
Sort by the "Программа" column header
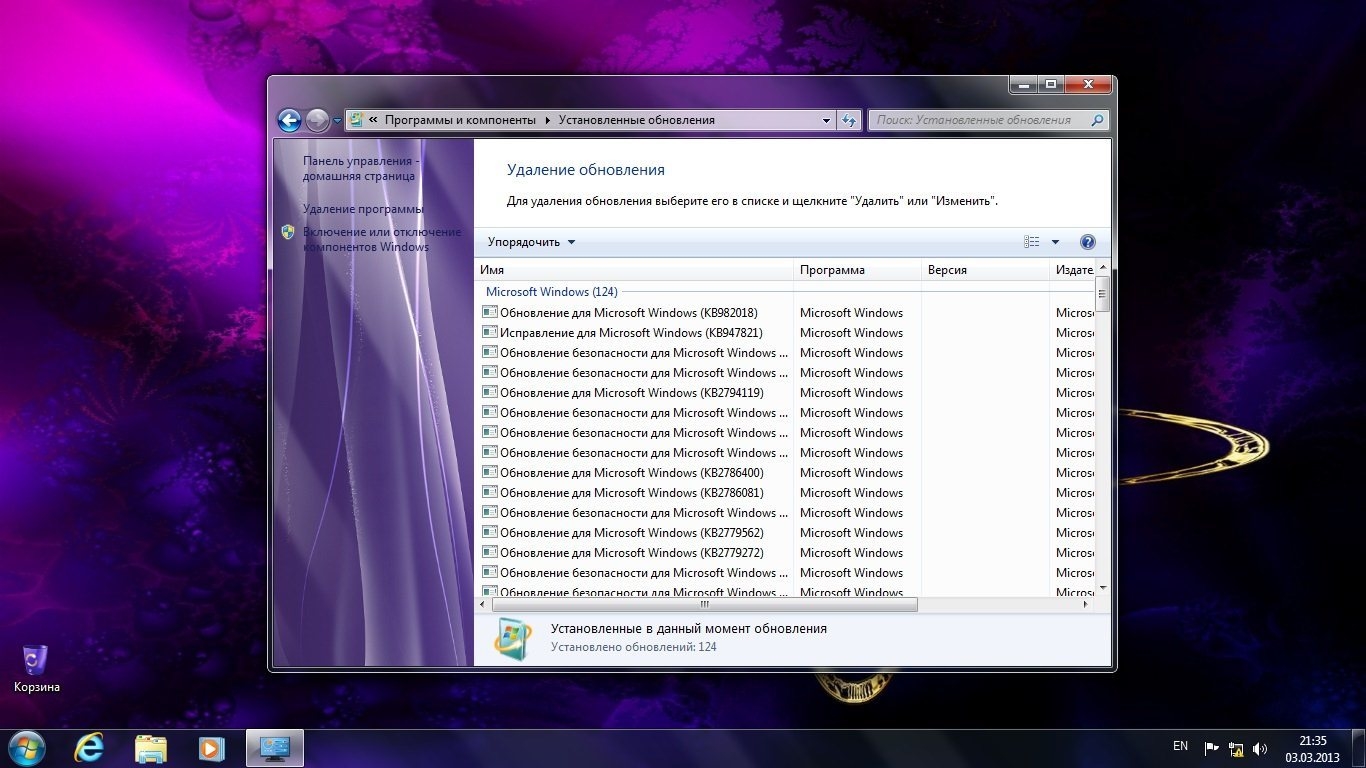(857, 270)
